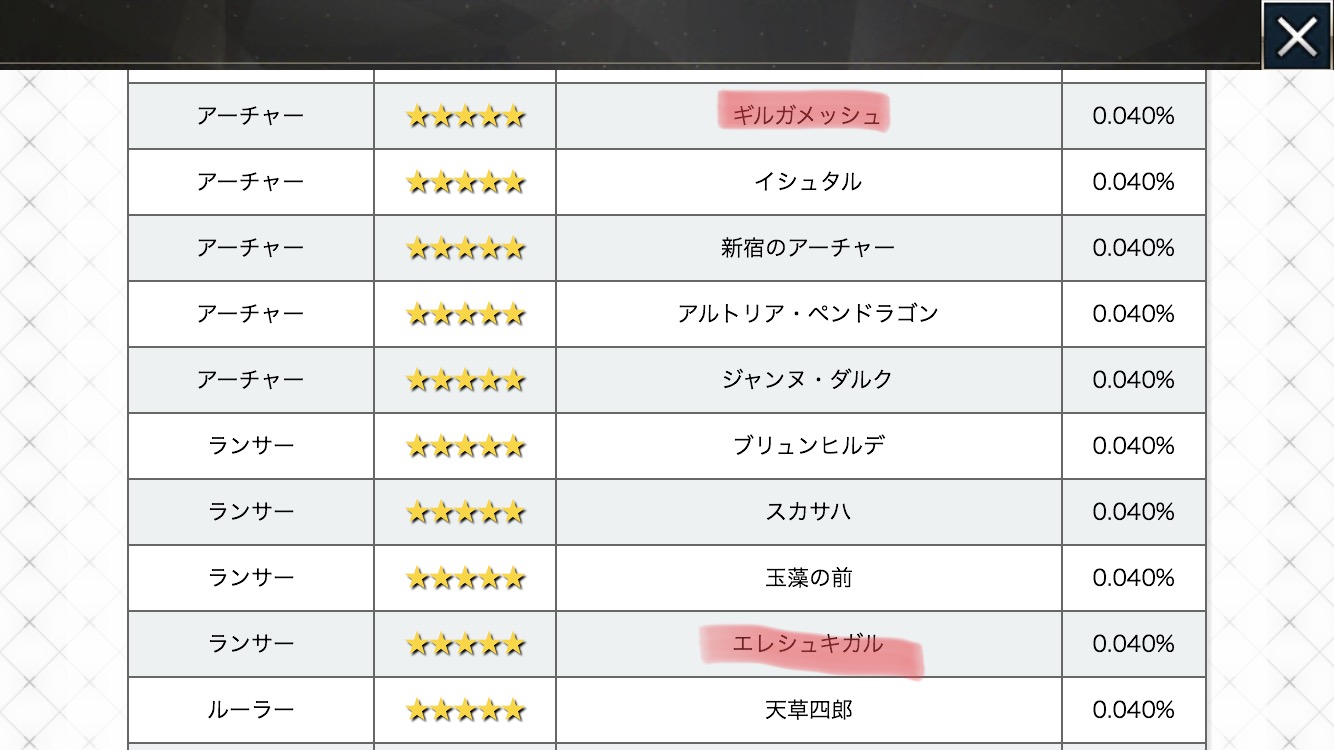The image size is (1334, 750).
Task: Click the アーチャー class cell for ジャンヌ・ダルク
Action: pyautogui.click(x=250, y=380)
